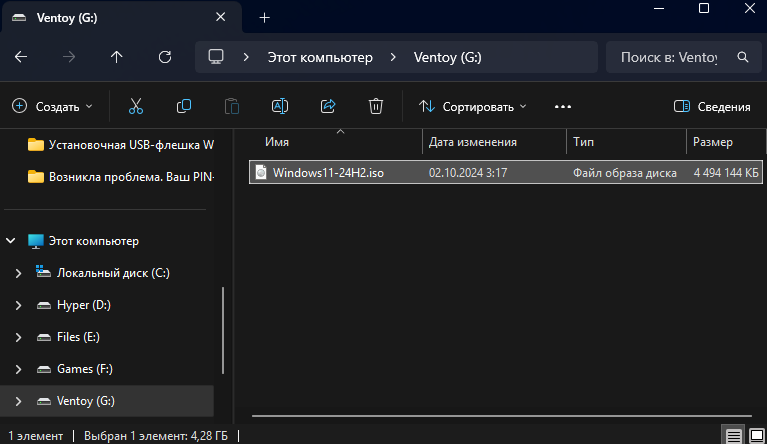767x444 pixels.
Task: Open the Создать new item menu
Action: click(52, 106)
